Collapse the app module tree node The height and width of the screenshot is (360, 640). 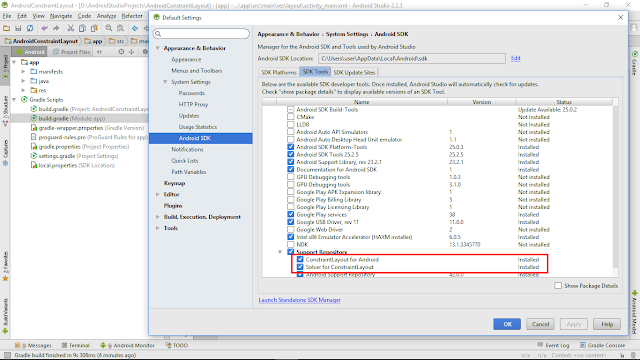(x=15, y=62)
